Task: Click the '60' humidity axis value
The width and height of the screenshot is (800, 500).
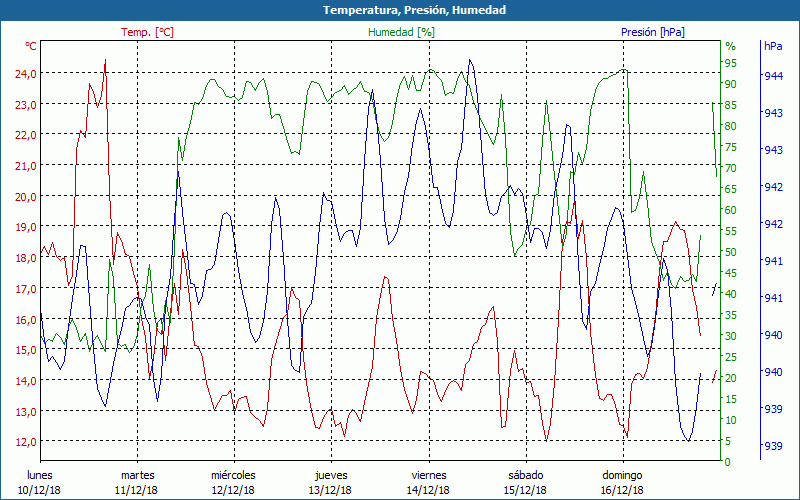Action: [731, 210]
